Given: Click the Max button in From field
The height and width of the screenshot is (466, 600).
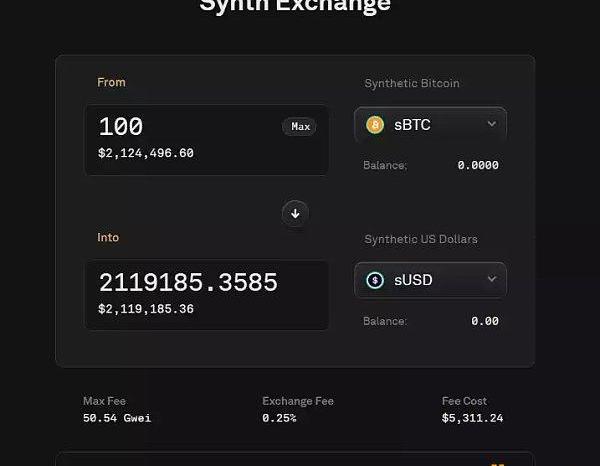Looking at the screenshot, I should [x=300, y=127].
